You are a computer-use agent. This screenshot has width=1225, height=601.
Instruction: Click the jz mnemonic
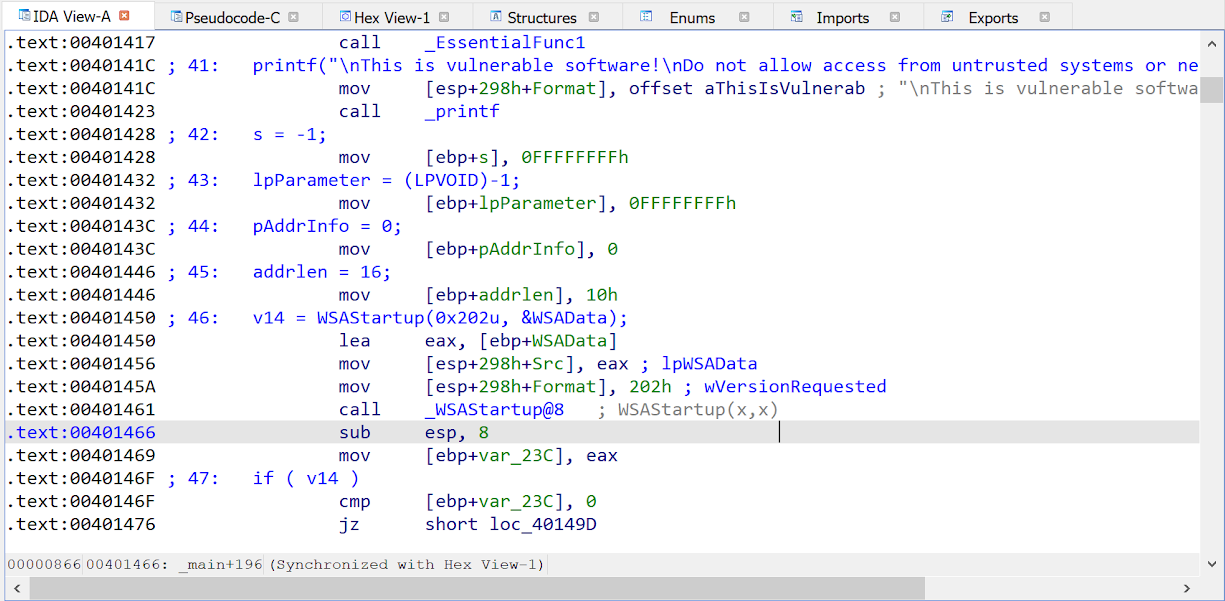(x=350, y=524)
